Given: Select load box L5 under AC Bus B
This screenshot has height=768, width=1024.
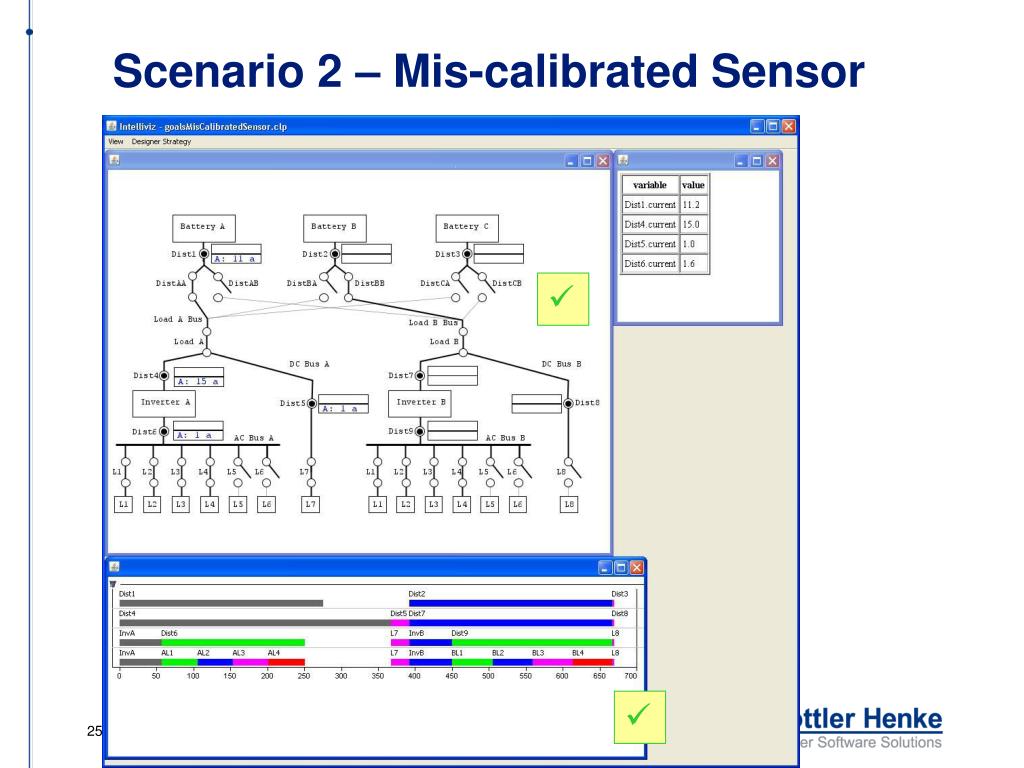Looking at the screenshot, I should pos(490,504).
